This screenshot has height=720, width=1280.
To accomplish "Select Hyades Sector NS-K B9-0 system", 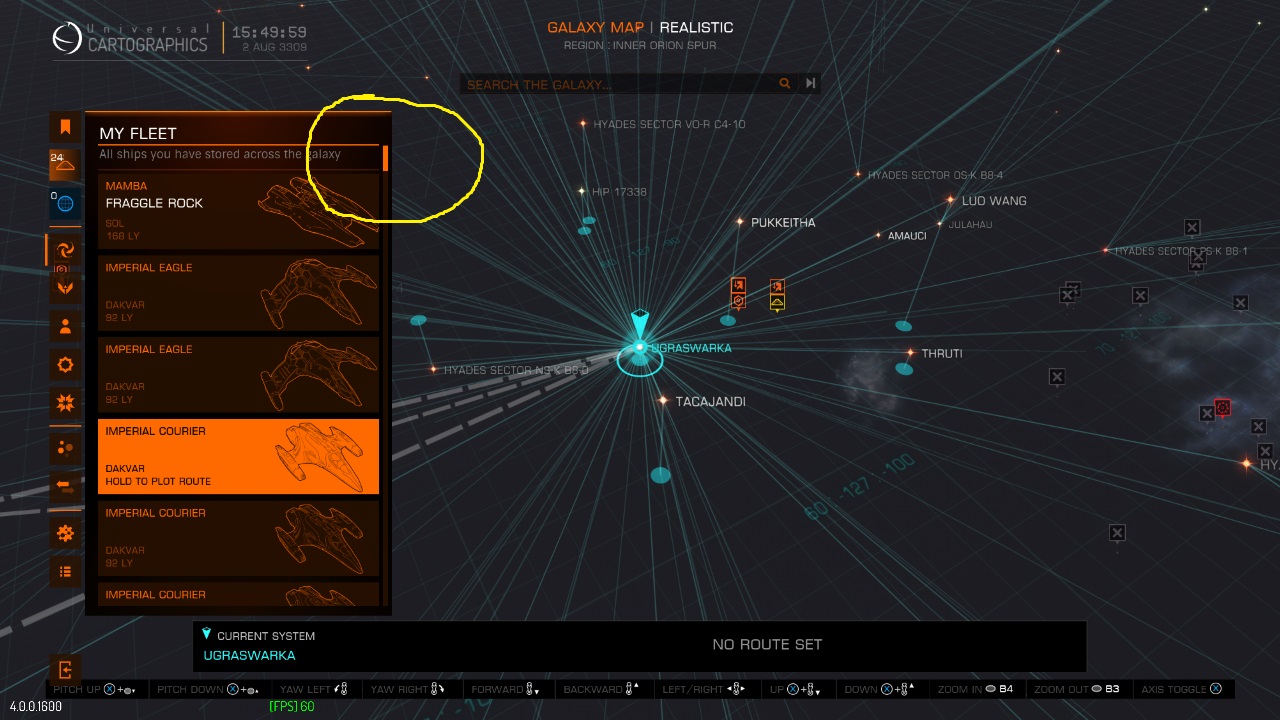I will 509,370.
